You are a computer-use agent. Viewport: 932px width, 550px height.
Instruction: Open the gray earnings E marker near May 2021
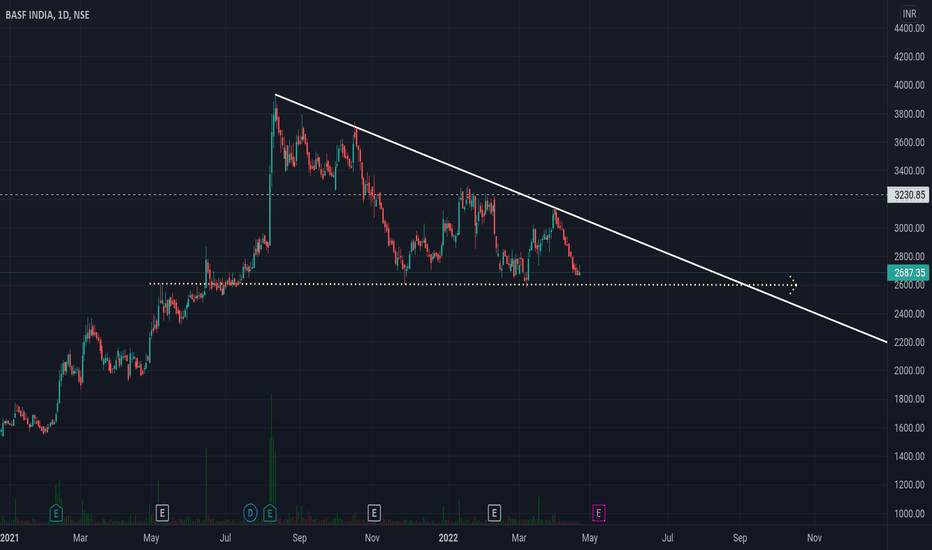point(162,513)
